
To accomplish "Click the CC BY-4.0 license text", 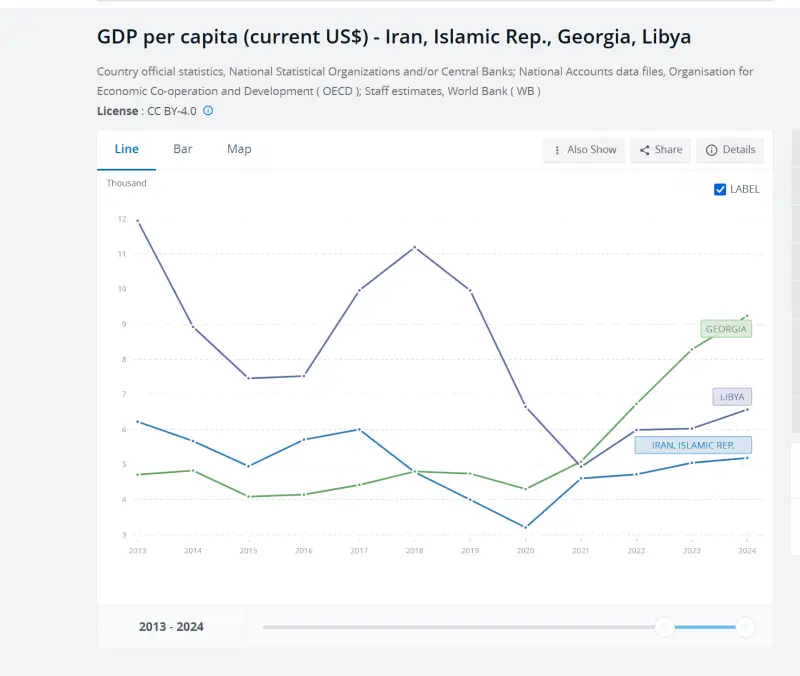I will tap(172, 111).
